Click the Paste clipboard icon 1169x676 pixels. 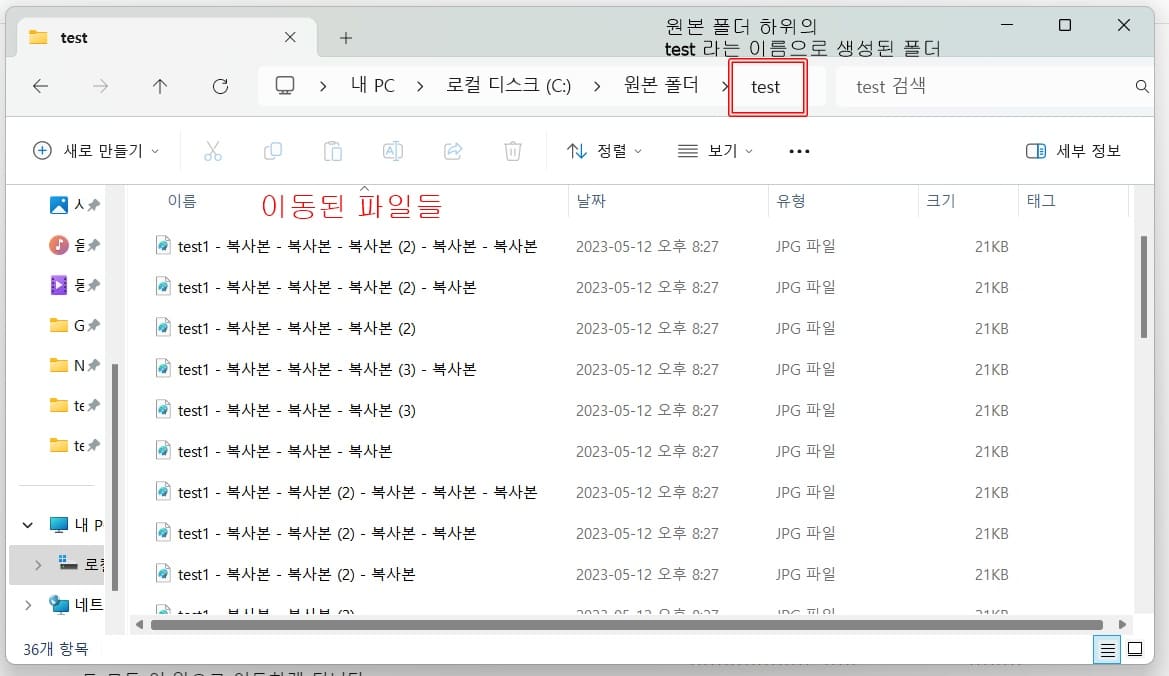[x=333, y=151]
